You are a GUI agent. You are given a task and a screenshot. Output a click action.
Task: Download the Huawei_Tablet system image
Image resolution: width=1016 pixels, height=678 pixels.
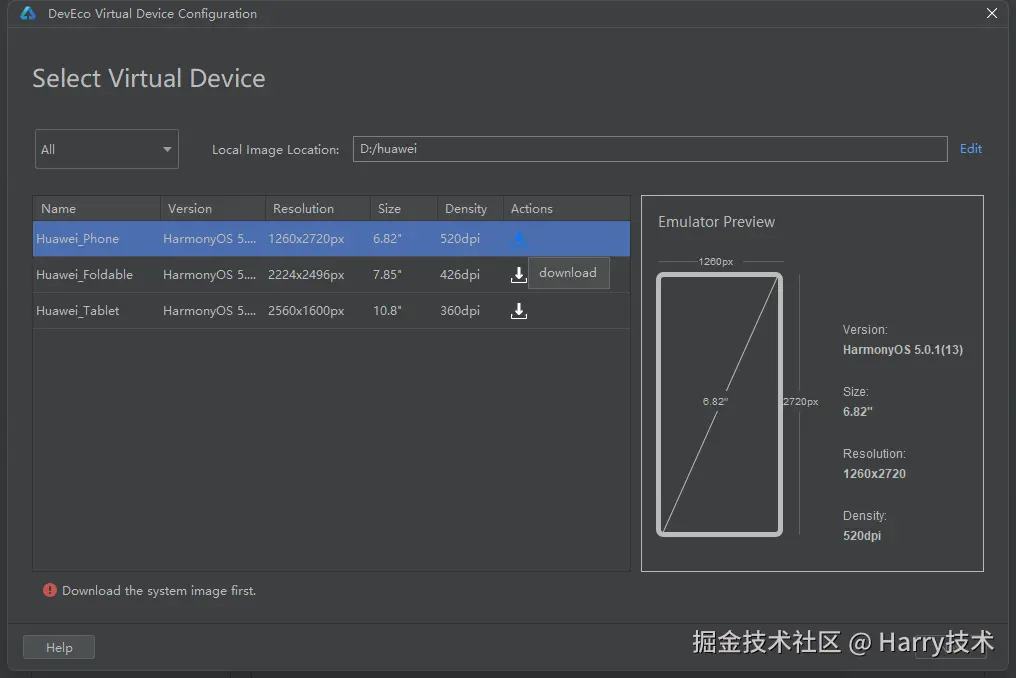(x=518, y=310)
